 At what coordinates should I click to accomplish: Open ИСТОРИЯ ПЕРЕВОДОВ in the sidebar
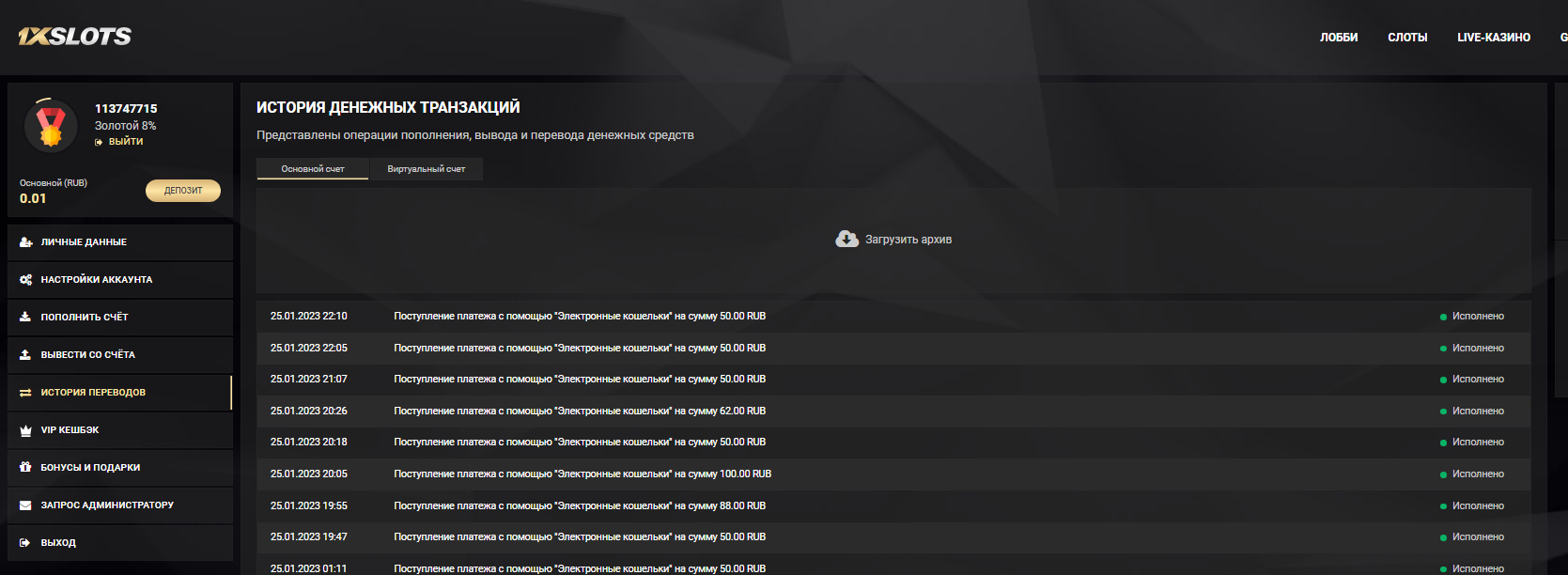[x=93, y=393]
